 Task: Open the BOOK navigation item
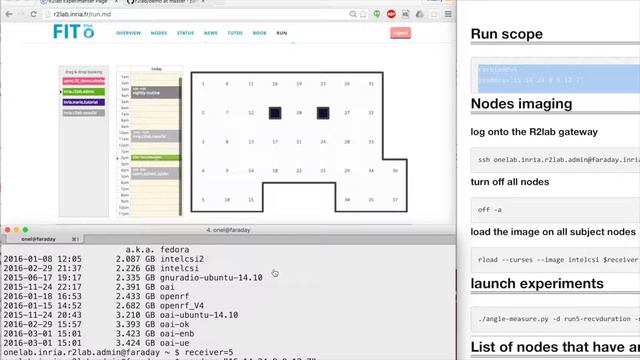260,33
